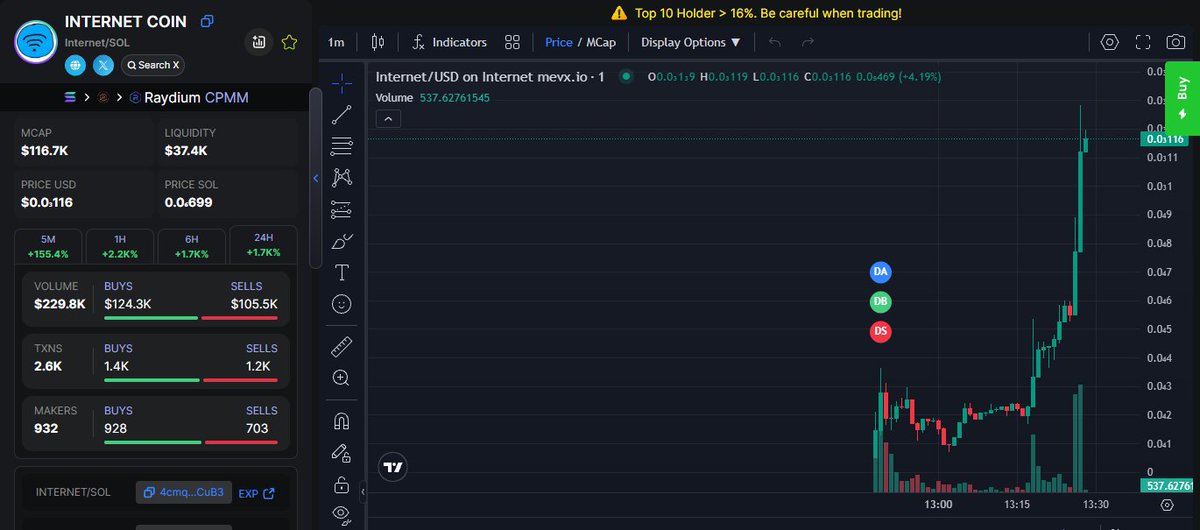The image size is (1200, 530).
Task: Click the Volume indicator legend label
Action: point(394,98)
